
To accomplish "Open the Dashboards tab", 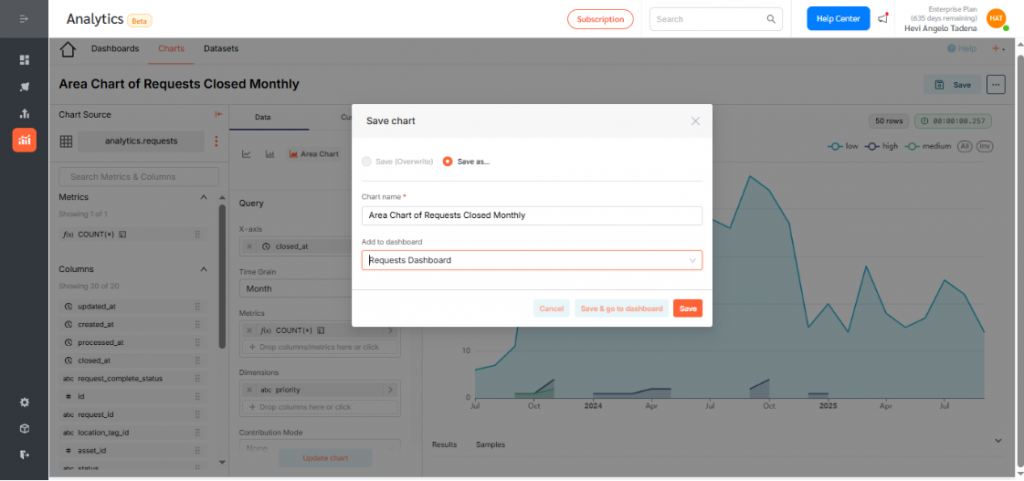I will click(x=115, y=48).
